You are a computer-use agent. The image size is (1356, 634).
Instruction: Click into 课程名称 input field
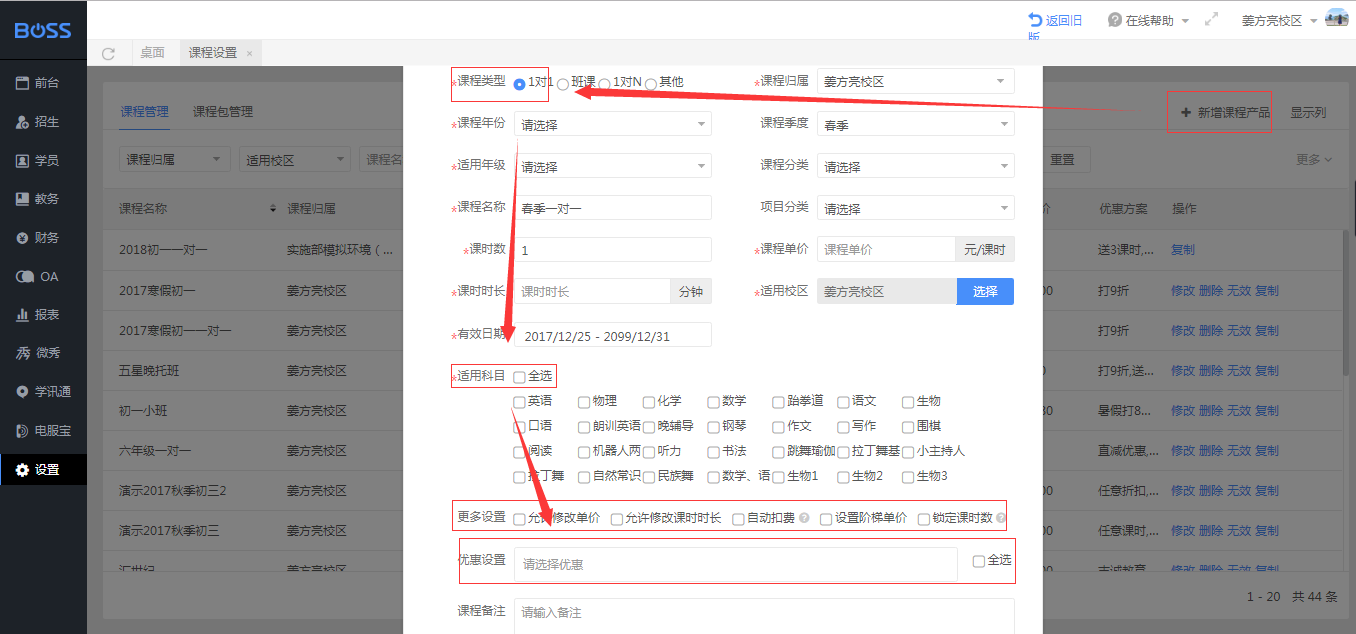tap(612, 208)
